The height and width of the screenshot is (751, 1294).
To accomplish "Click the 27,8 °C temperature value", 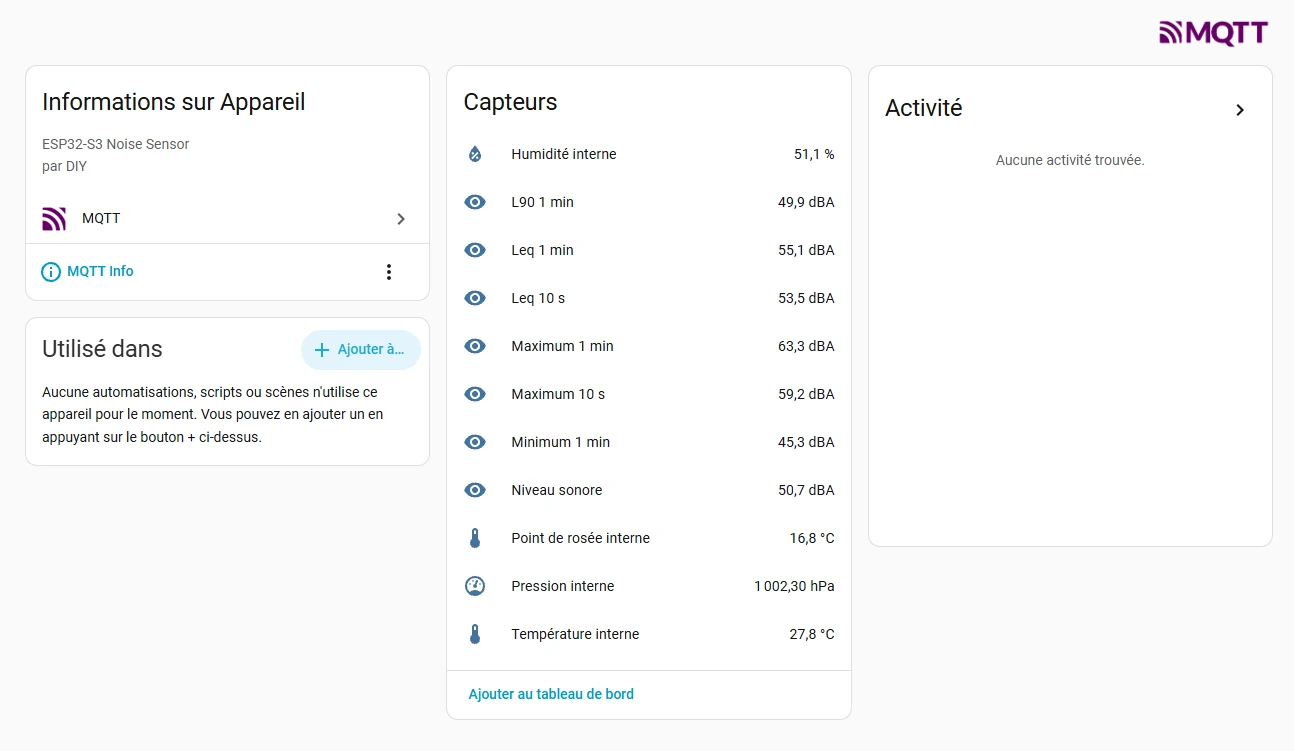I will point(812,634).
